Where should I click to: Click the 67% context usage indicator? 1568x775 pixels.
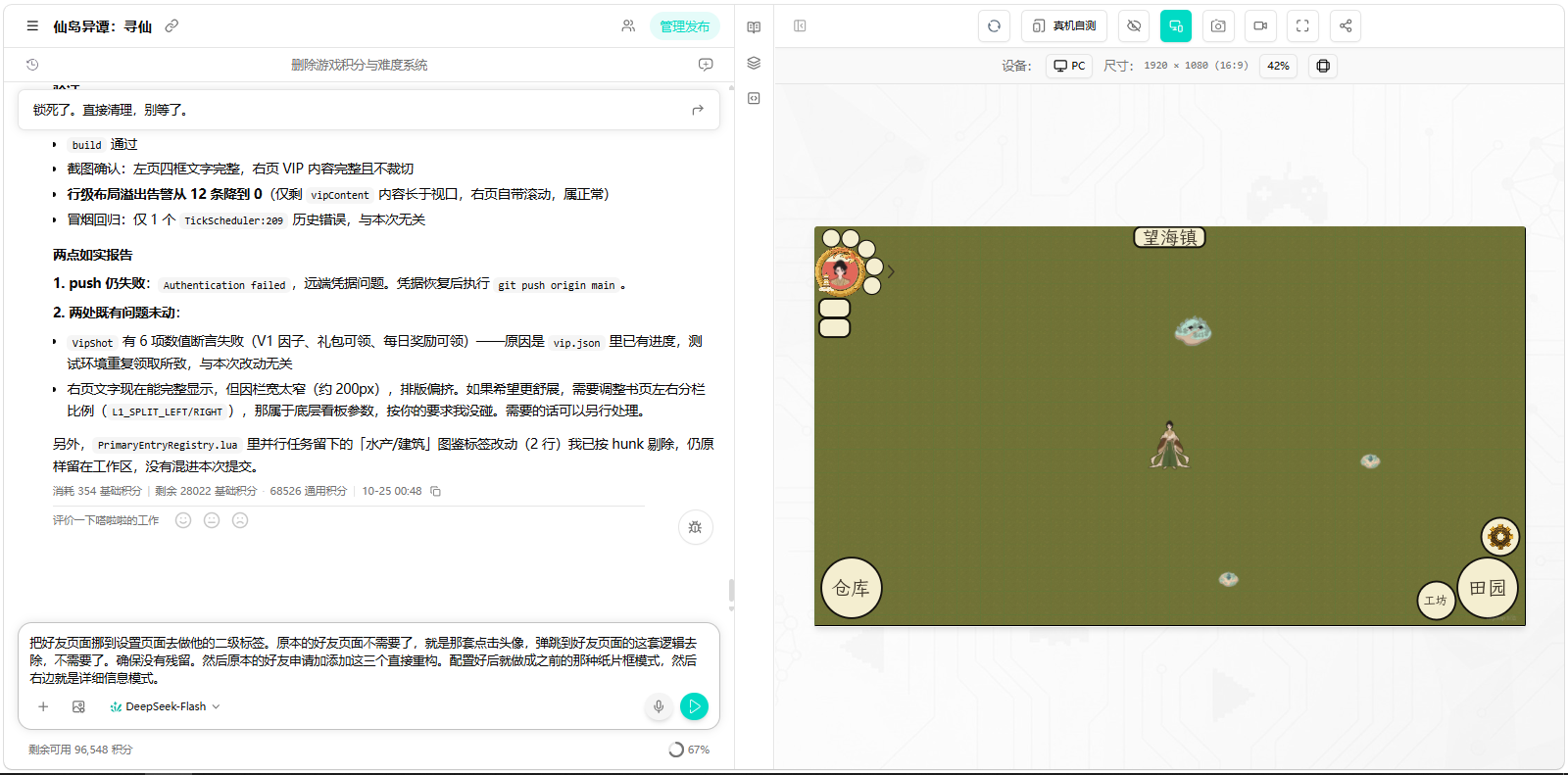[689, 750]
